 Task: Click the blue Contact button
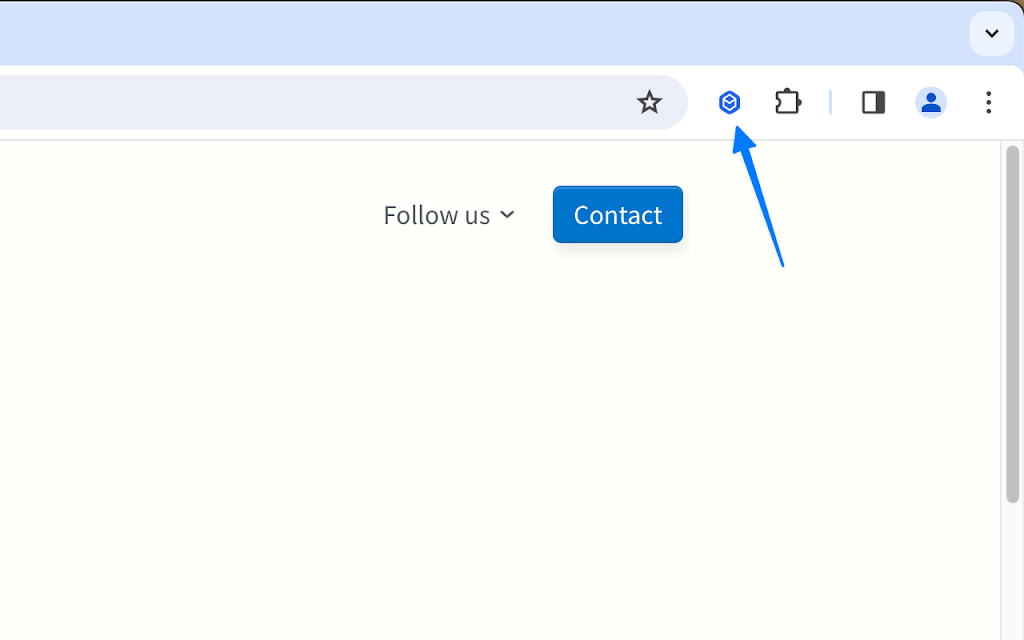618,214
